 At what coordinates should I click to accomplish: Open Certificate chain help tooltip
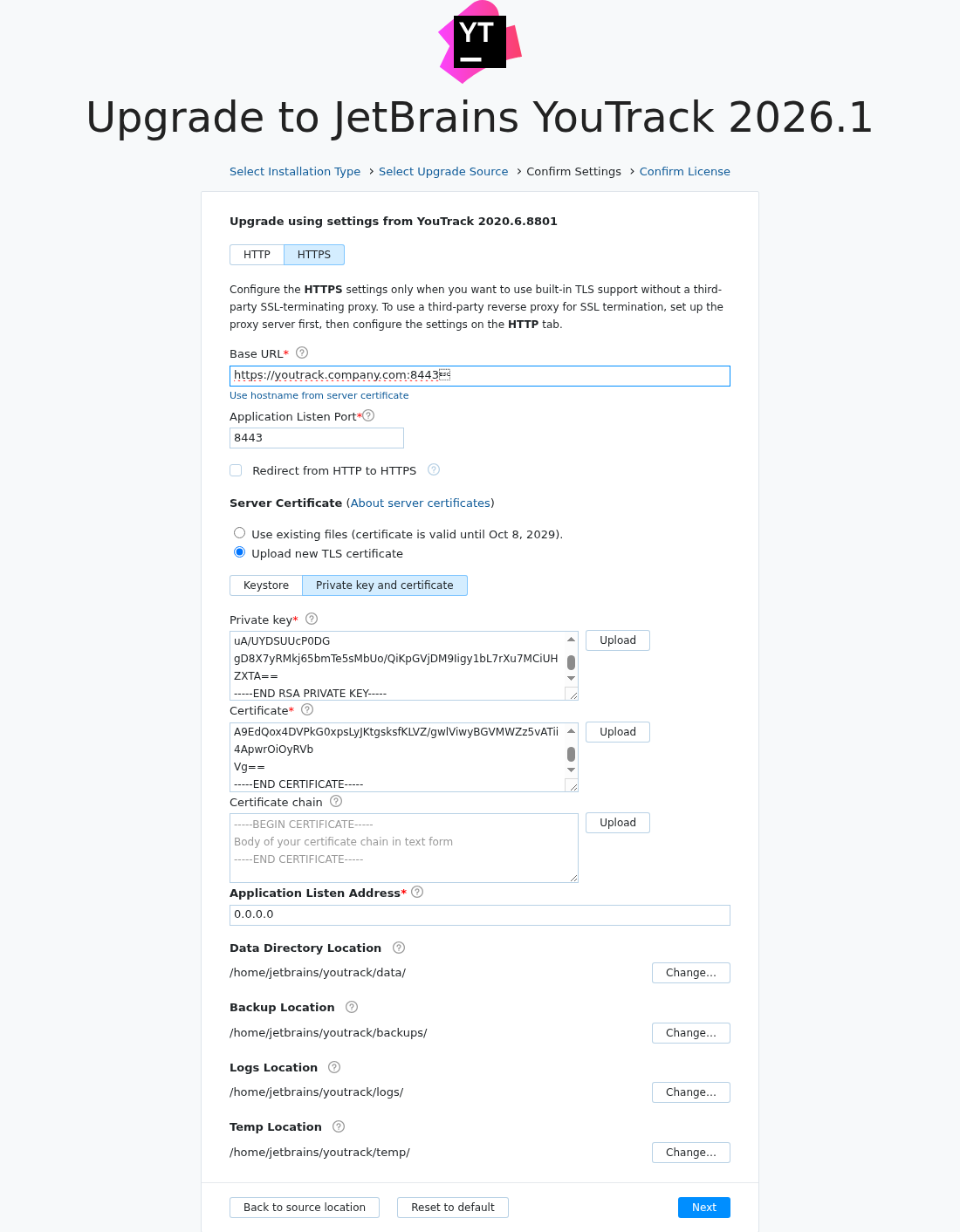click(x=336, y=801)
